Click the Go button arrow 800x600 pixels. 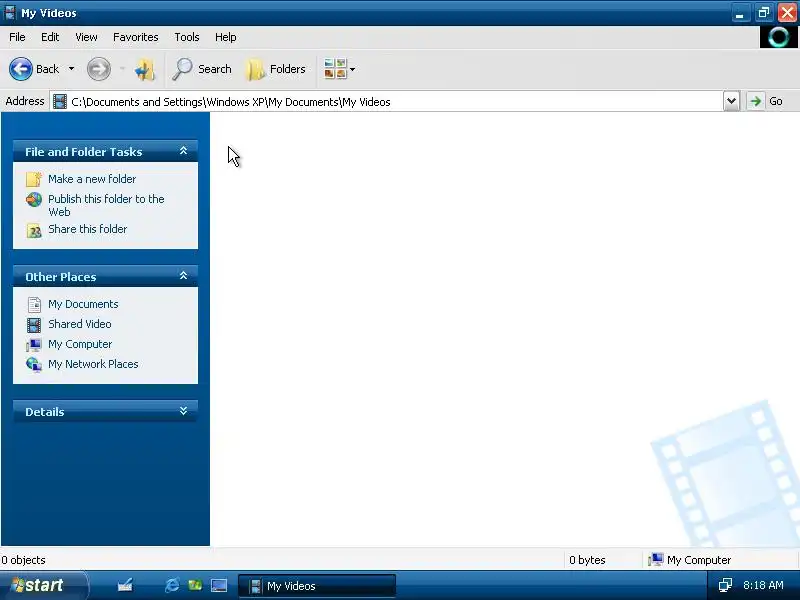pos(756,101)
